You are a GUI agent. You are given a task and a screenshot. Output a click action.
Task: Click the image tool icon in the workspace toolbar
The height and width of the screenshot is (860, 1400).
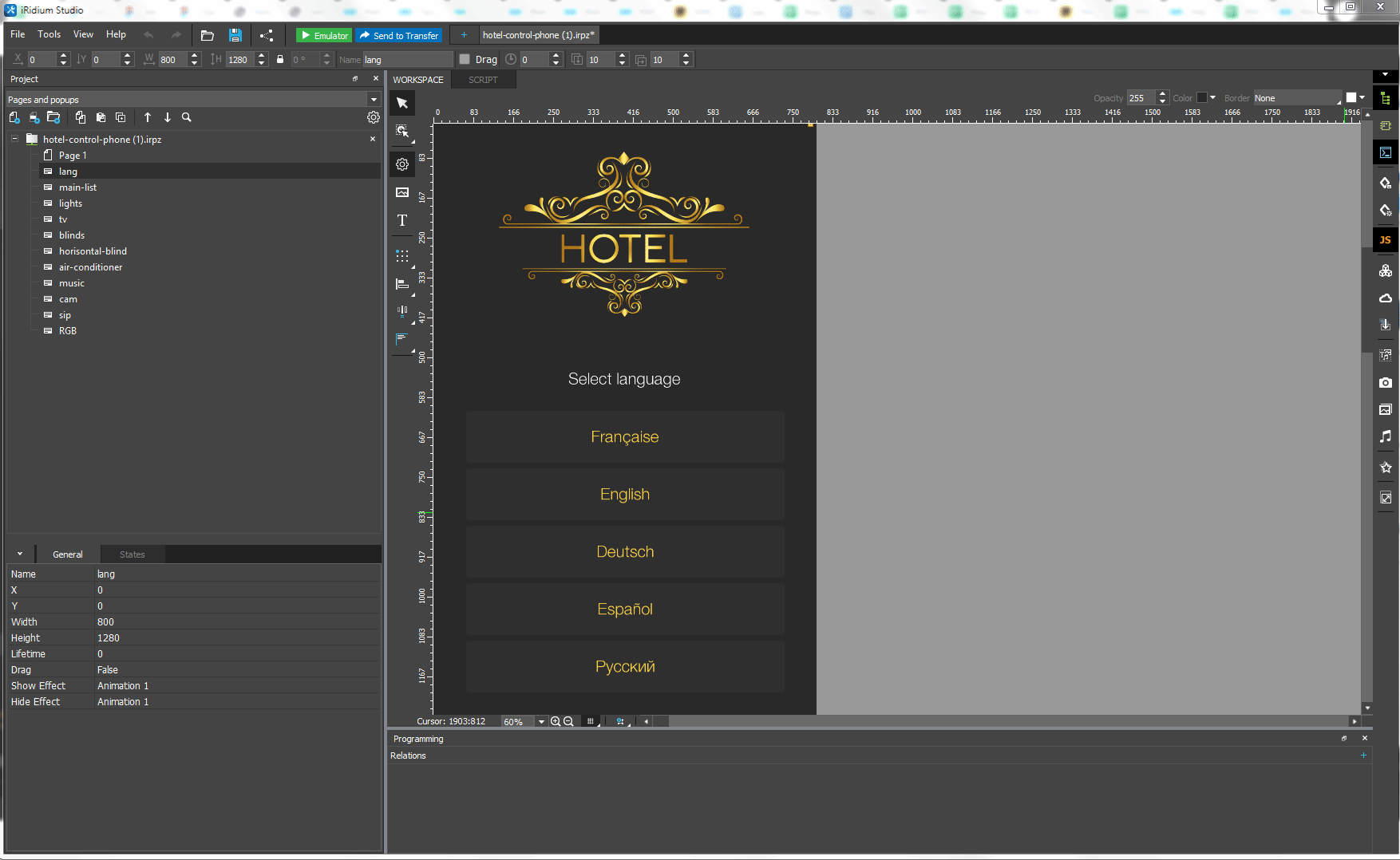[402, 192]
